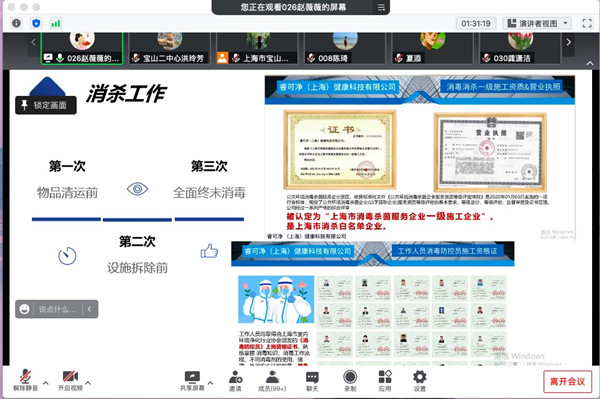Viewport: 600px width, 399px height.
Task: Click the blue security shield icon
Action: (36, 23)
